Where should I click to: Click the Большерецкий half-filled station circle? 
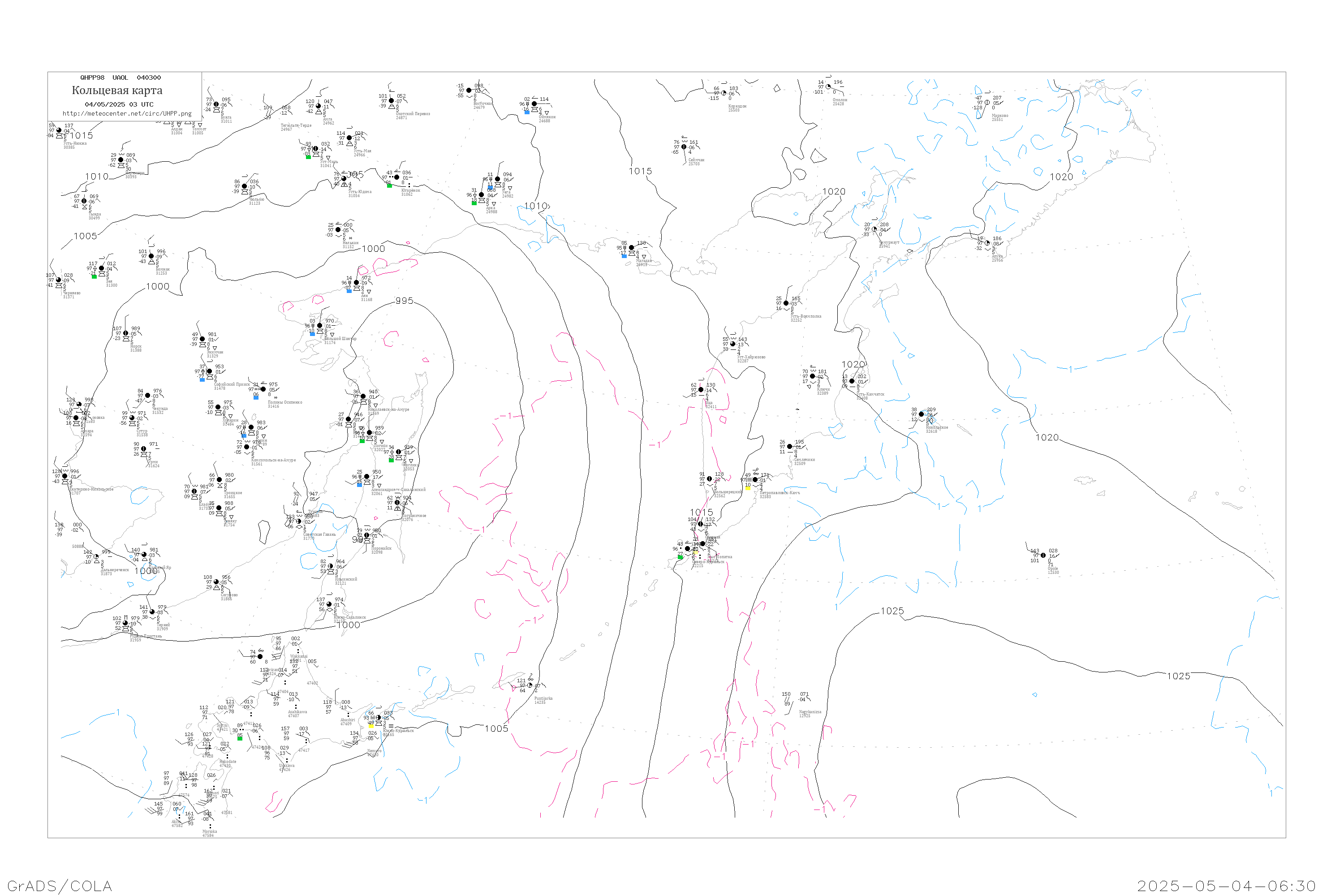click(x=709, y=479)
